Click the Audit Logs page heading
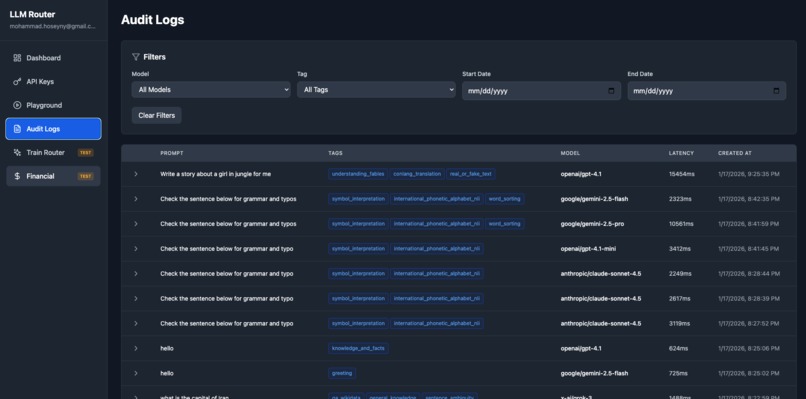The width and height of the screenshot is (806, 399). click(153, 20)
